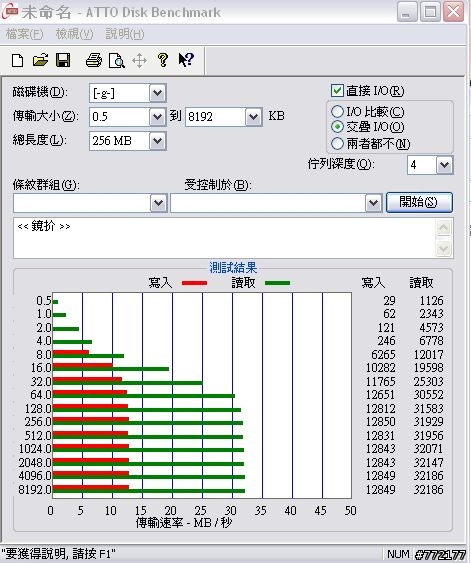This screenshot has height=563, width=471.
Task: Click the red 寫入 legend swatch
Action: (x=195, y=283)
